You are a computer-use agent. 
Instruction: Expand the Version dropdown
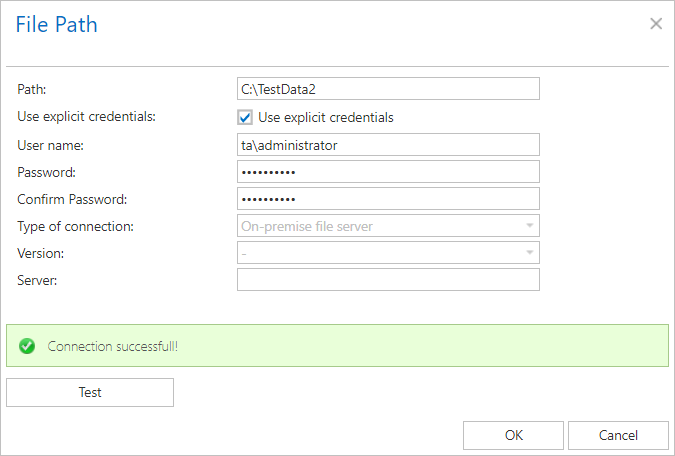388,253
